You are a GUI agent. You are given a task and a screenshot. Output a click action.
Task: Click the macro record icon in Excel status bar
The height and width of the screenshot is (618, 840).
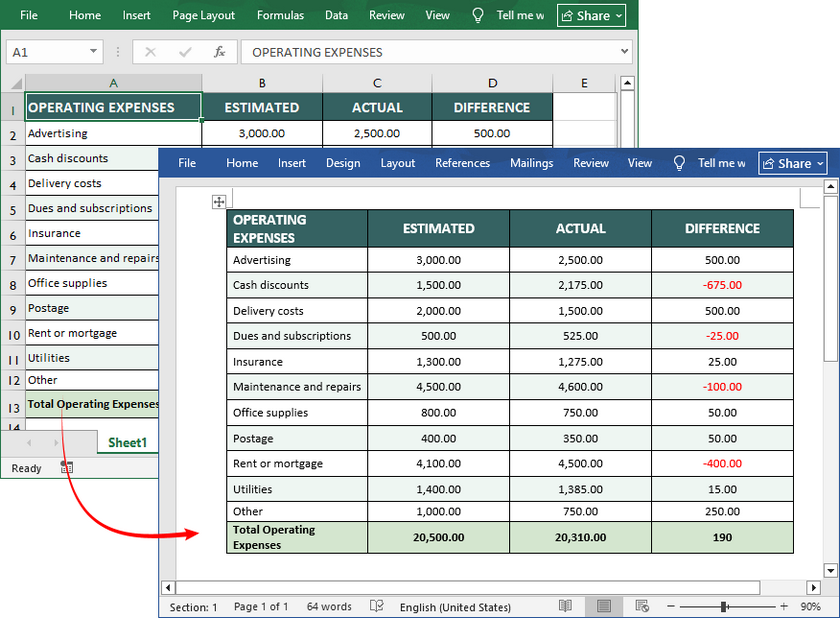pos(66,467)
